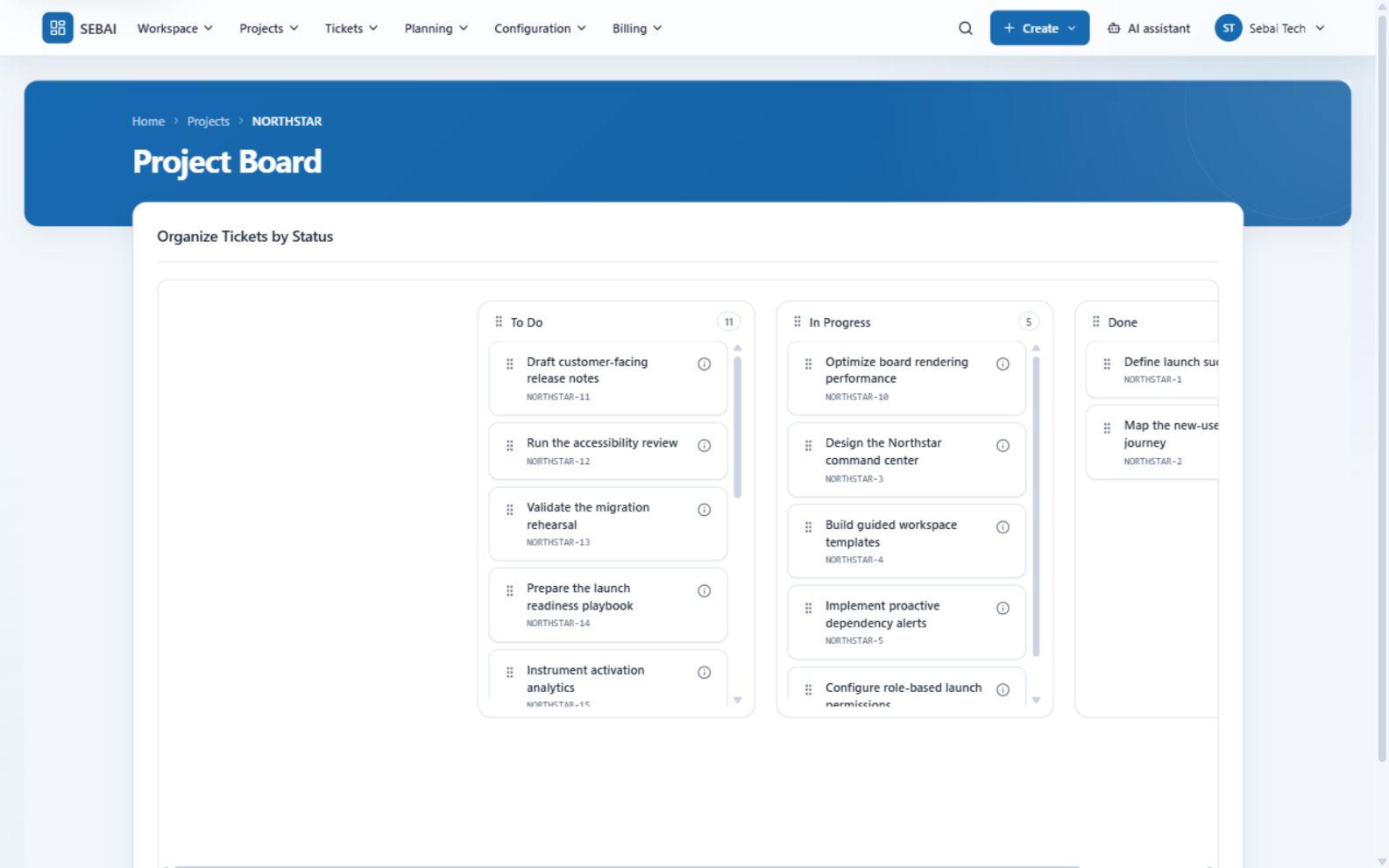Navigate to Projects breadcrumb link
1389x868 pixels.
209,122
